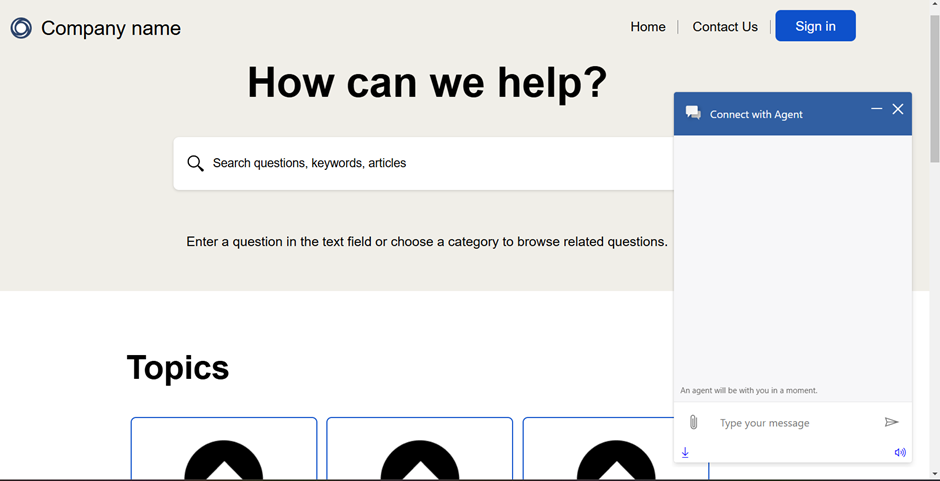Click the page scrollbar down arrow
The width and height of the screenshot is (940, 481).
click(x=935, y=473)
